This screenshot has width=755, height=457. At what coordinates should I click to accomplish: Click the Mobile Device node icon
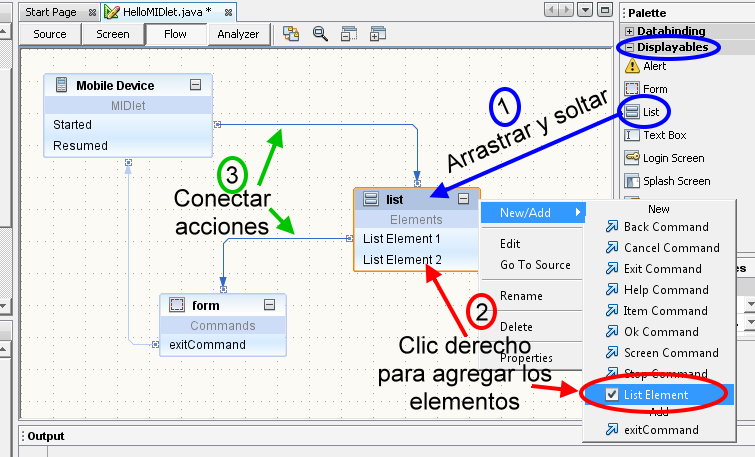click(61, 85)
